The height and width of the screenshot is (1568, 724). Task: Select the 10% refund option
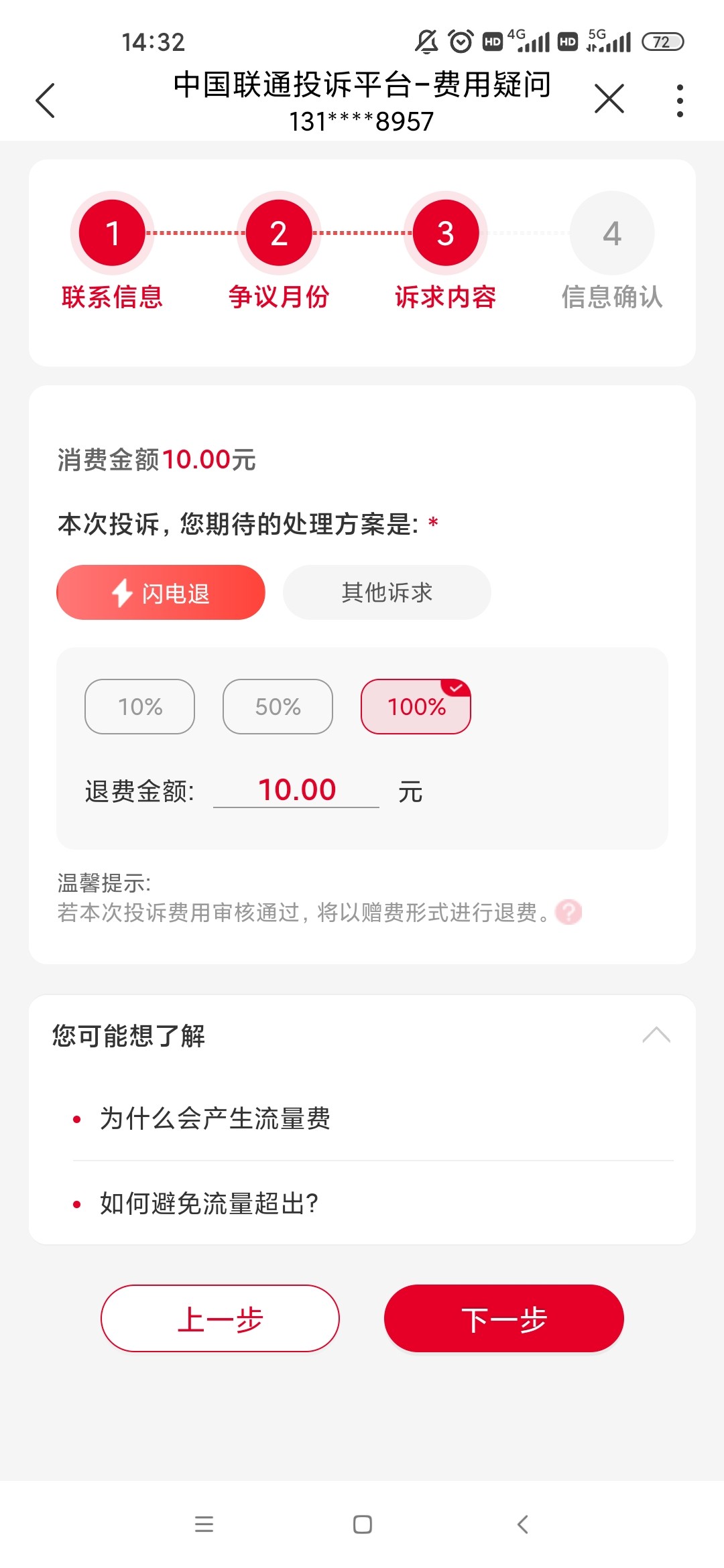click(x=139, y=706)
